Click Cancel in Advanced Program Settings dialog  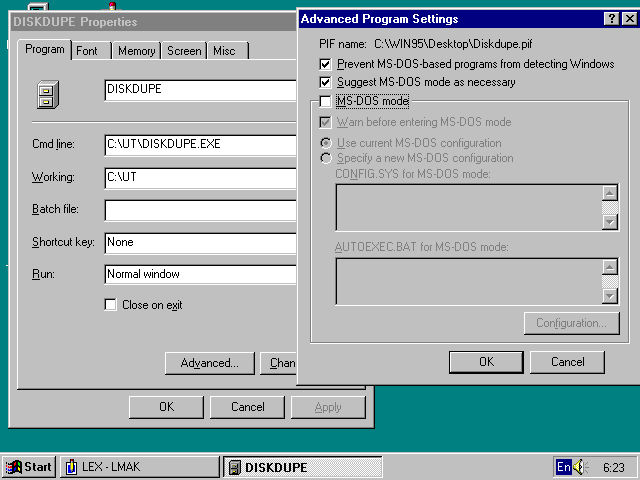(x=567, y=362)
